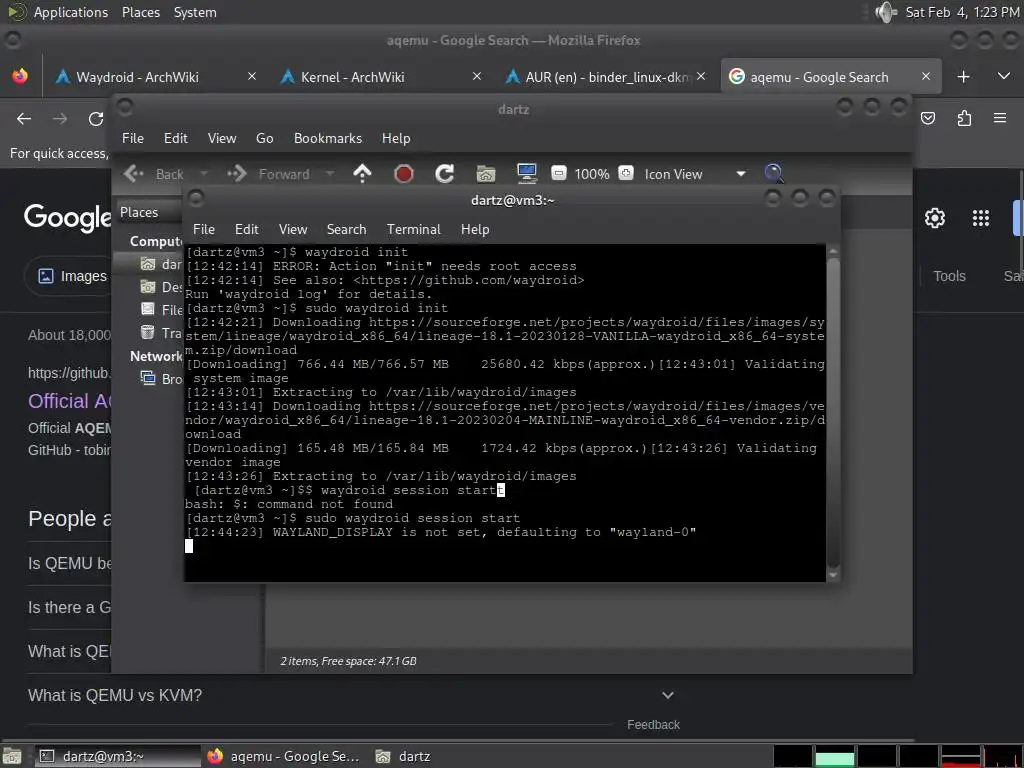
Task: Click the clock showing Sat Feb 4
Action: tap(962, 12)
